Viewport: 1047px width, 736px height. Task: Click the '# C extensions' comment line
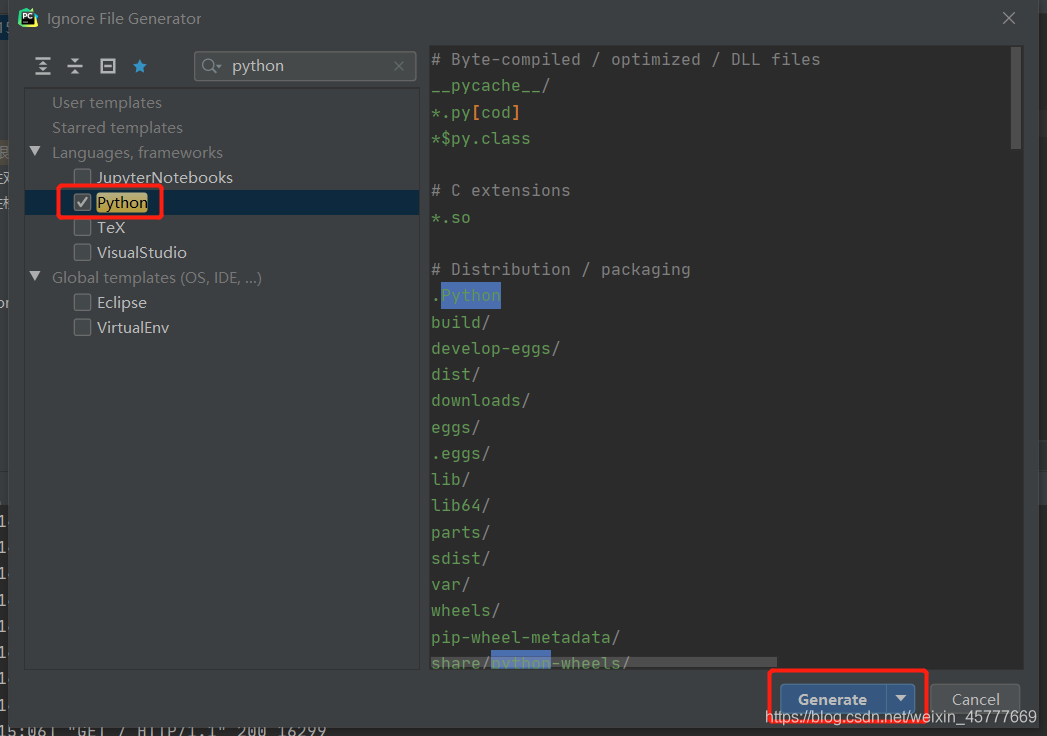click(x=501, y=190)
